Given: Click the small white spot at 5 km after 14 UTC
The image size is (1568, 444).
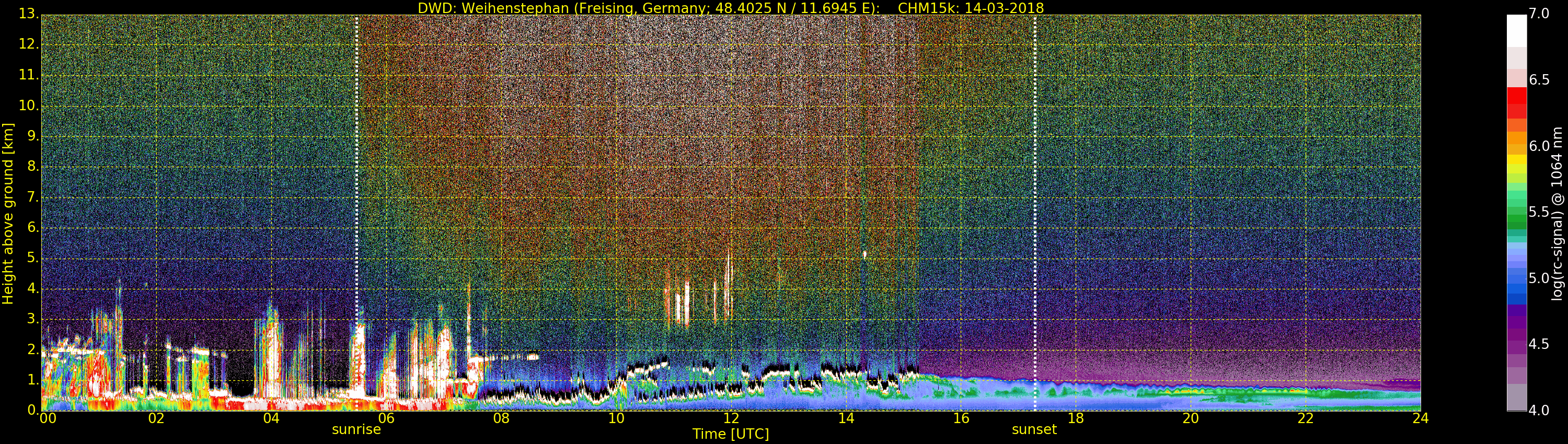Looking at the screenshot, I should (x=864, y=254).
